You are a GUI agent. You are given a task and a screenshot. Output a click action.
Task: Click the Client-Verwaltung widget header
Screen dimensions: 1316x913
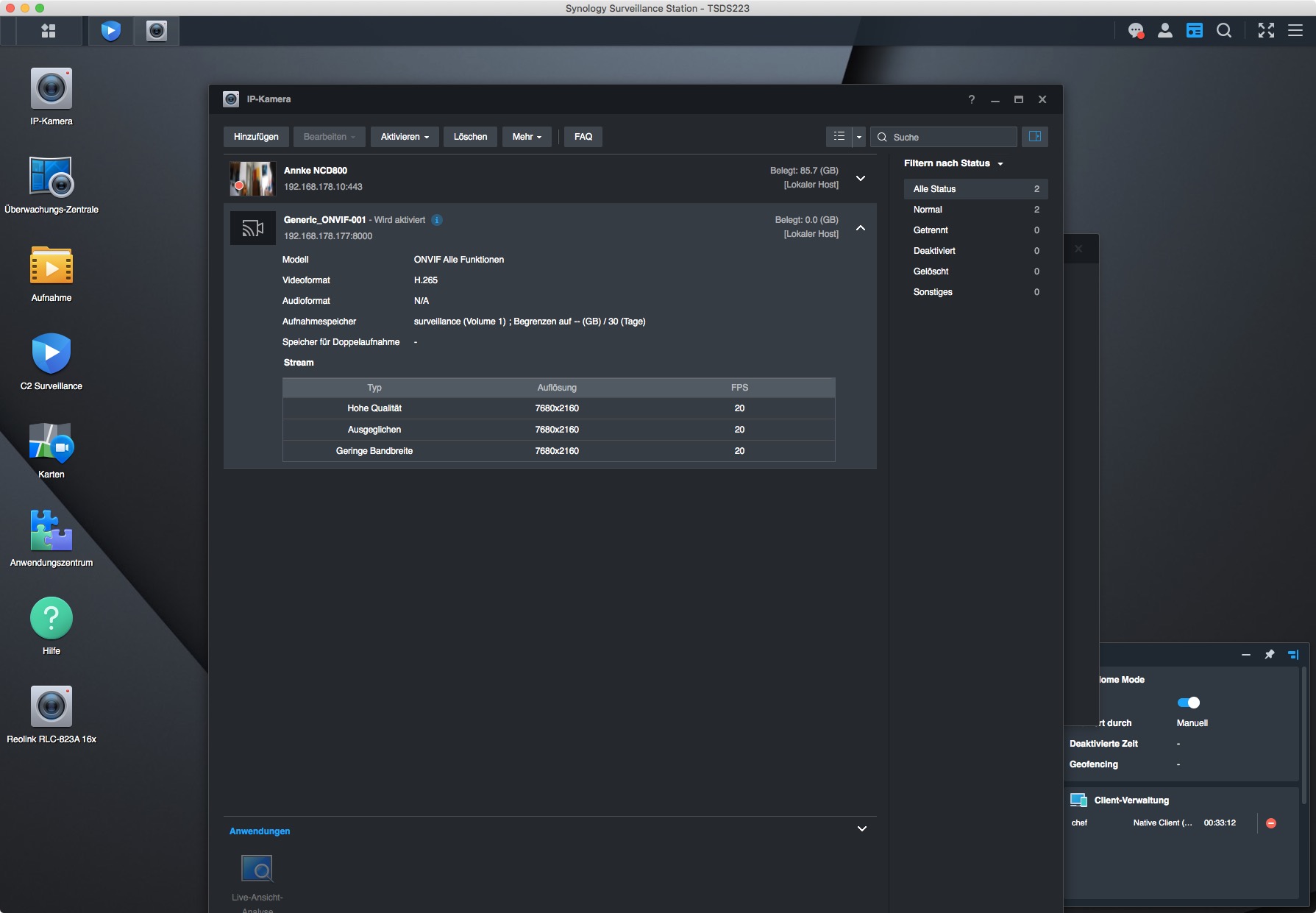click(x=1131, y=800)
